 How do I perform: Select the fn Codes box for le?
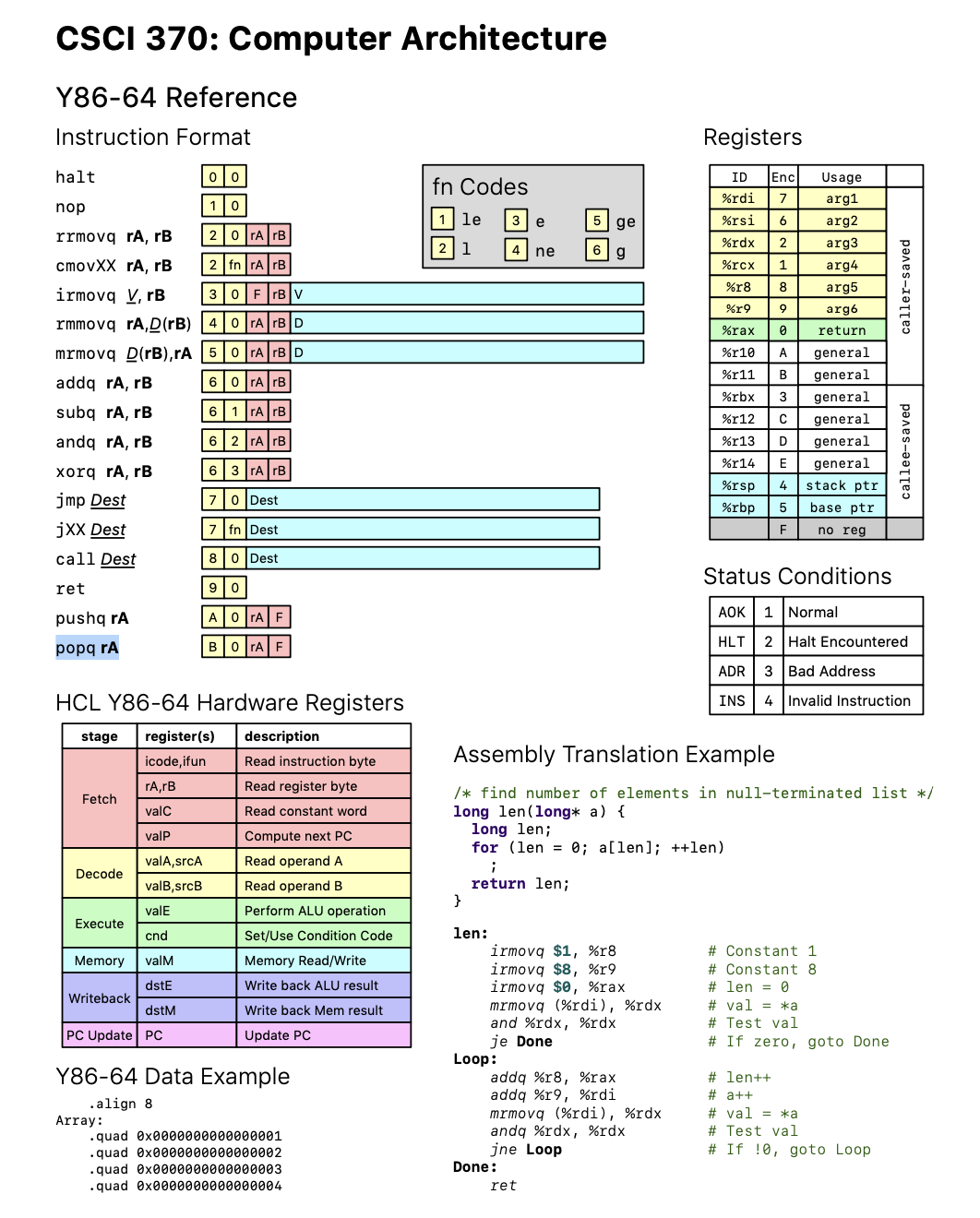pos(442,220)
